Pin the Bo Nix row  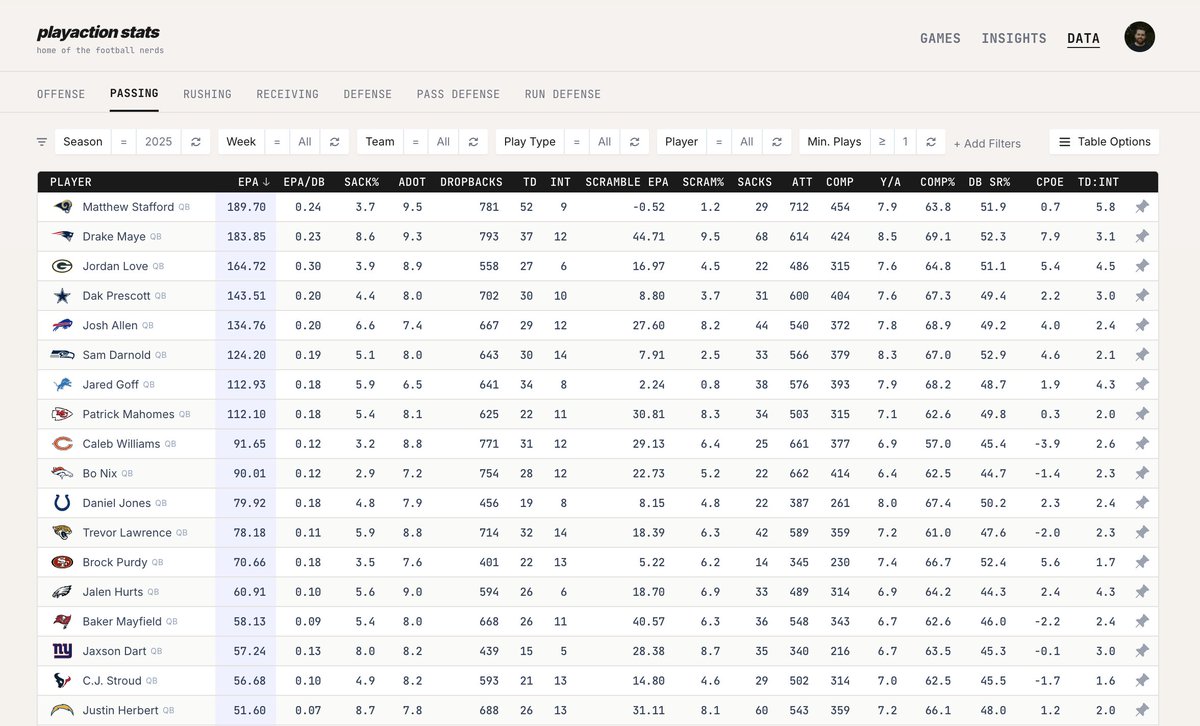click(x=1142, y=473)
